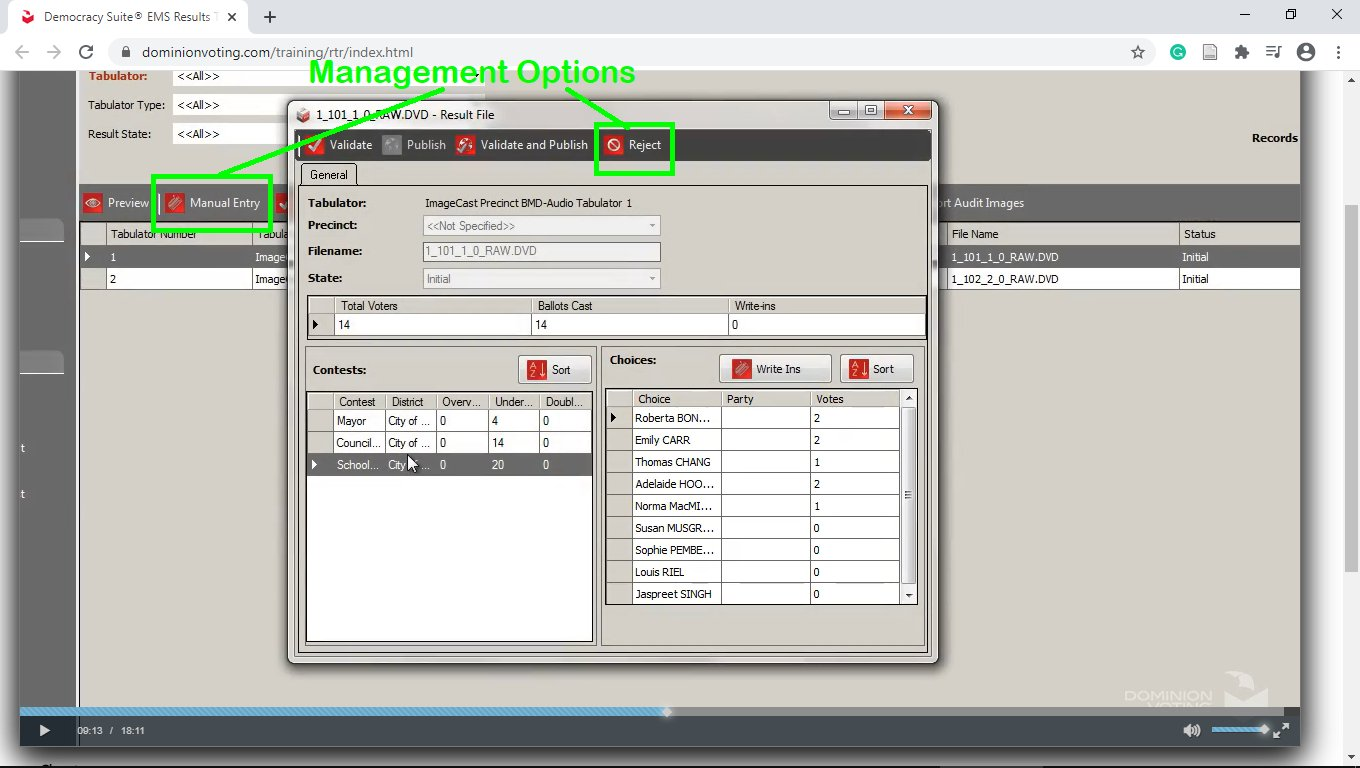Click the Write-ins value cell

828,325
